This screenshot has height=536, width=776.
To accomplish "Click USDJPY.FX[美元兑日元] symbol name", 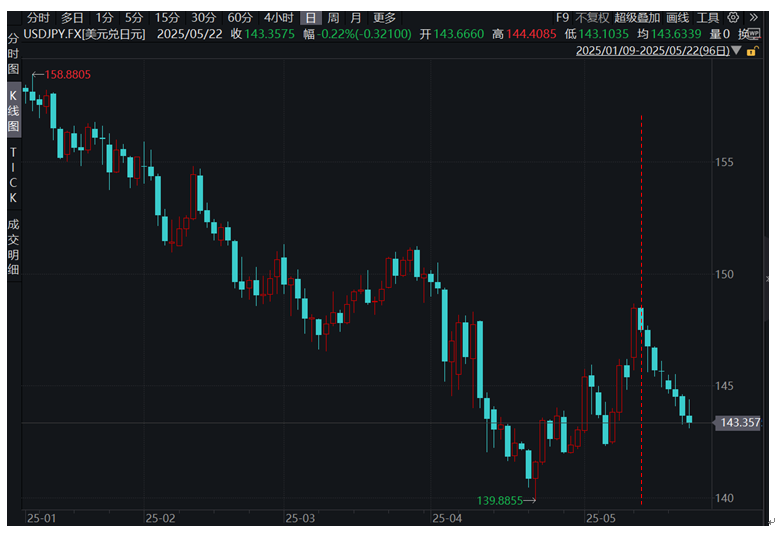I will (x=85, y=34).
